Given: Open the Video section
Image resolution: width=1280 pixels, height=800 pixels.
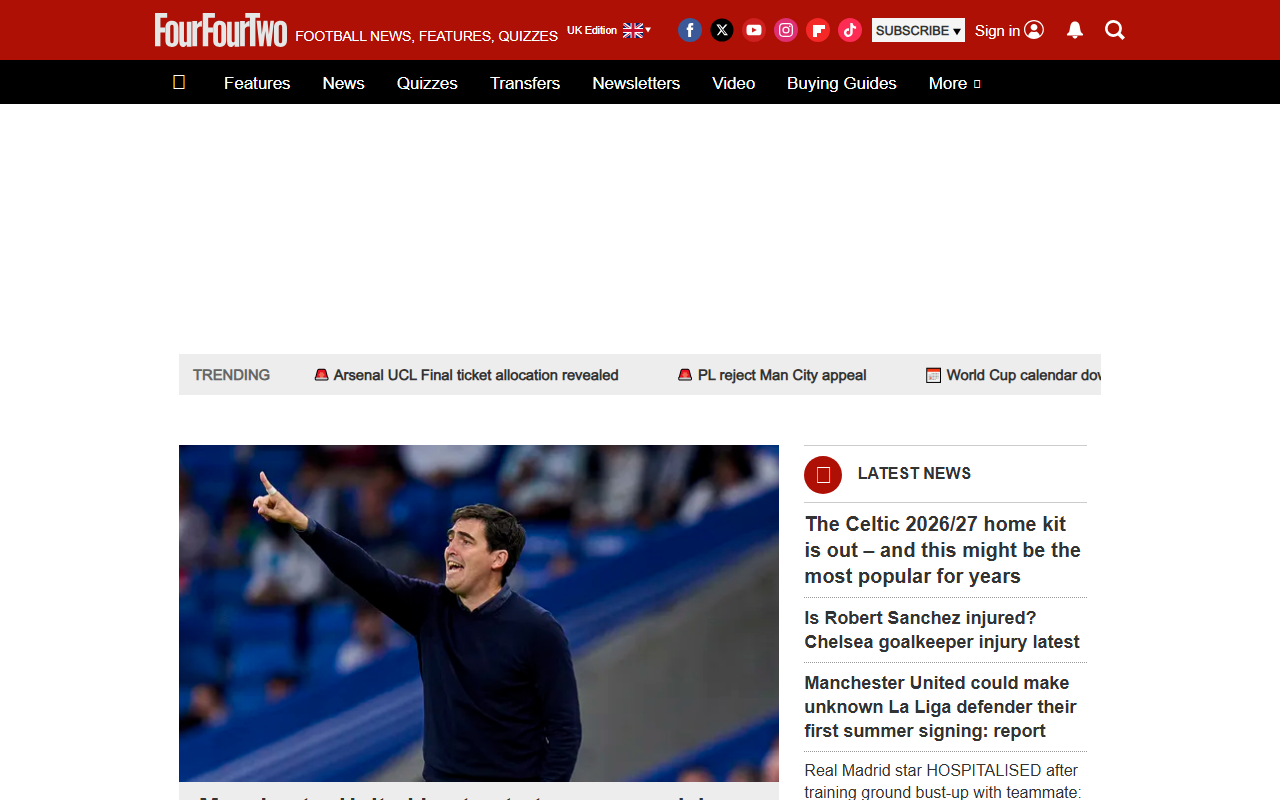Looking at the screenshot, I should pyautogui.click(x=733, y=83).
